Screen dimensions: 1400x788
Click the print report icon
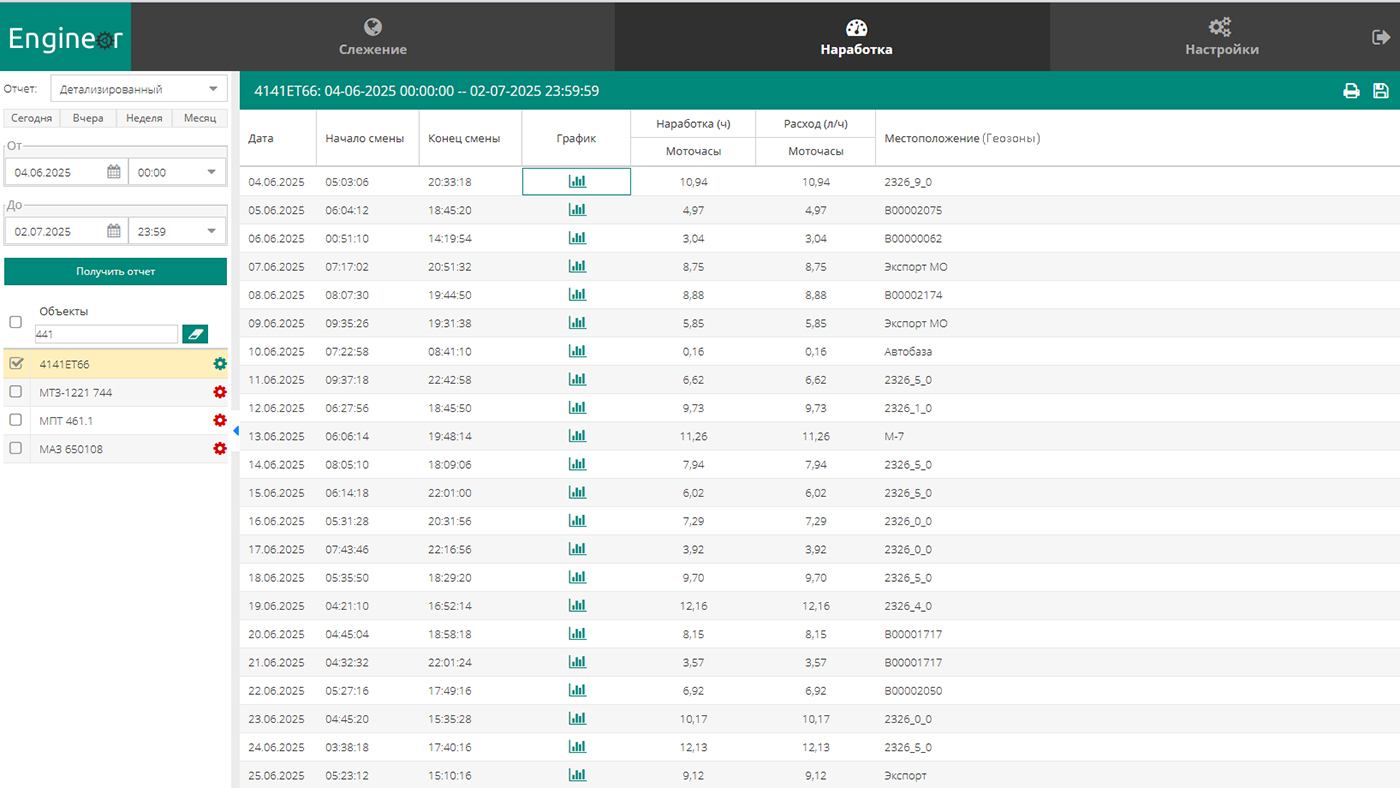[x=1351, y=91]
